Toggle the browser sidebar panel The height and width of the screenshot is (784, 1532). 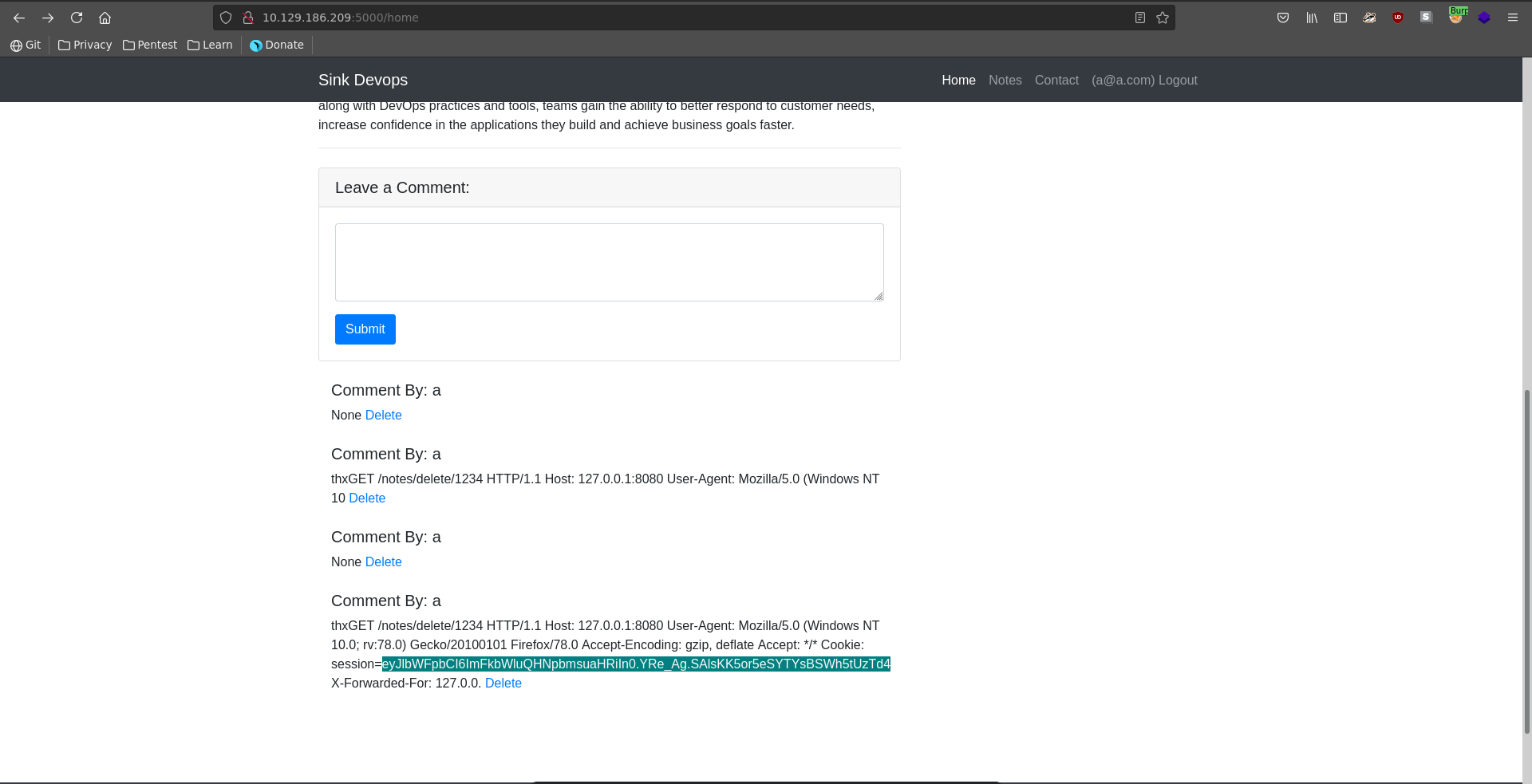(1340, 18)
